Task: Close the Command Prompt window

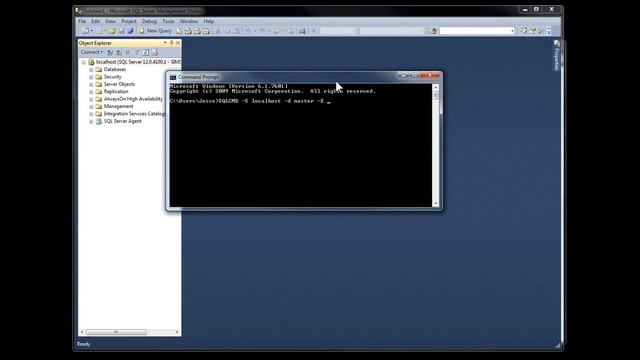Action: point(430,76)
